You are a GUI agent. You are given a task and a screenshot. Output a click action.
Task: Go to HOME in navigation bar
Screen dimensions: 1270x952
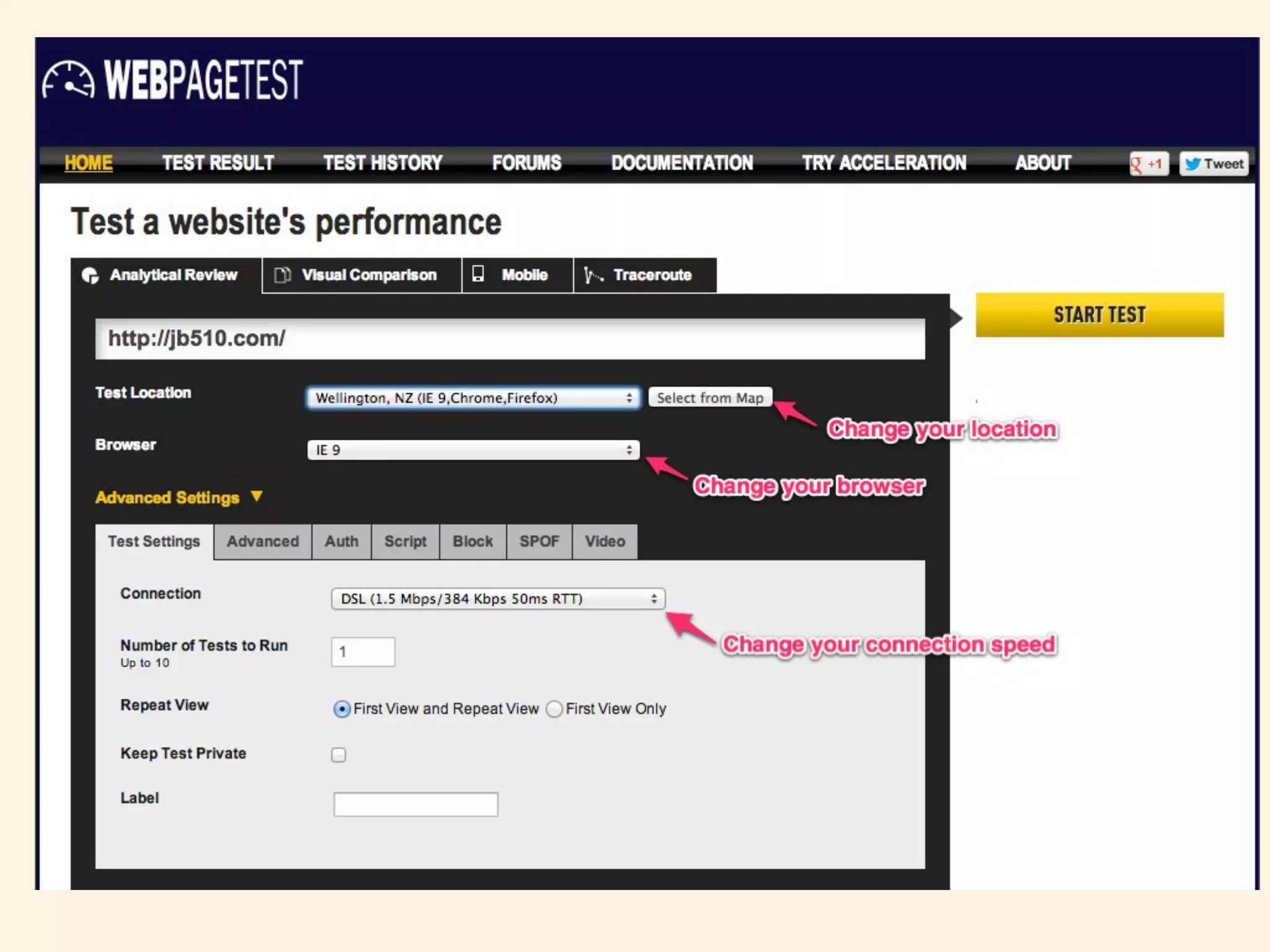89,163
